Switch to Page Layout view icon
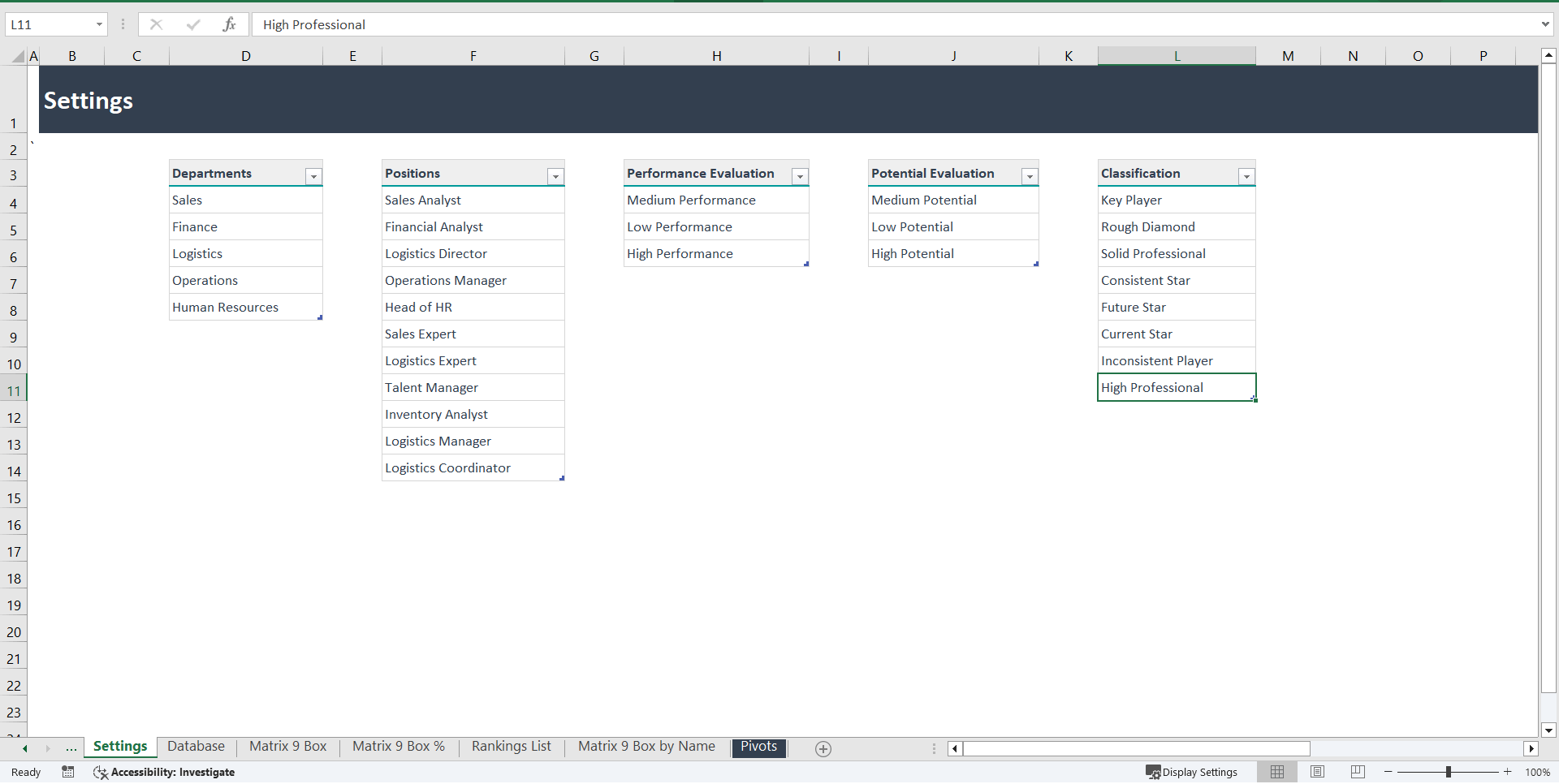Image resolution: width=1559 pixels, height=784 pixels. (x=1317, y=772)
